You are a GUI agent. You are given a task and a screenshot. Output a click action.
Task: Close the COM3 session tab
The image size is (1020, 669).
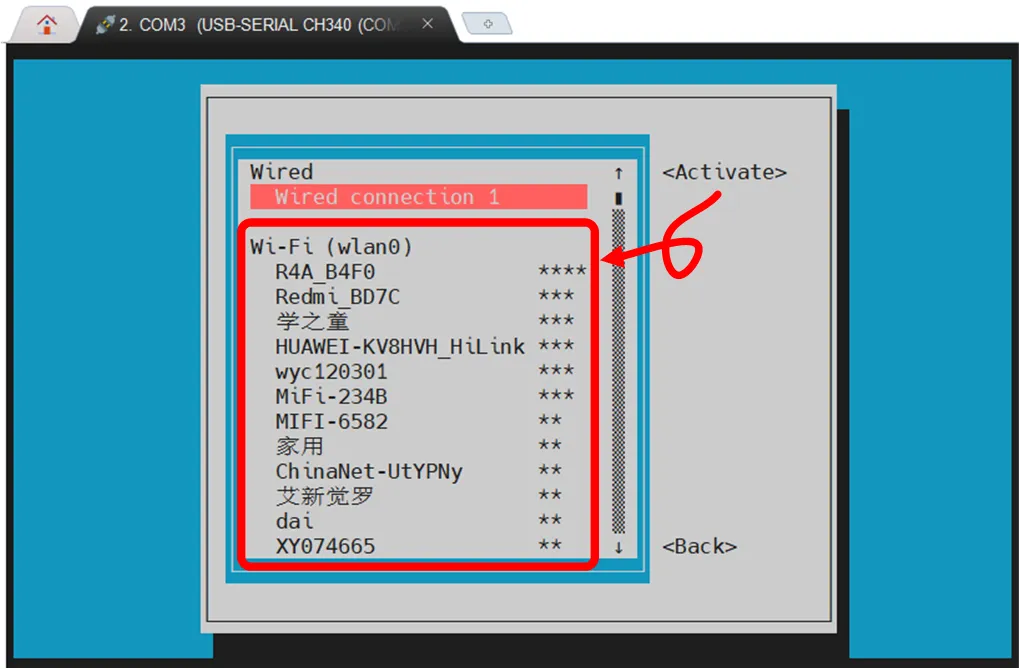point(427,23)
